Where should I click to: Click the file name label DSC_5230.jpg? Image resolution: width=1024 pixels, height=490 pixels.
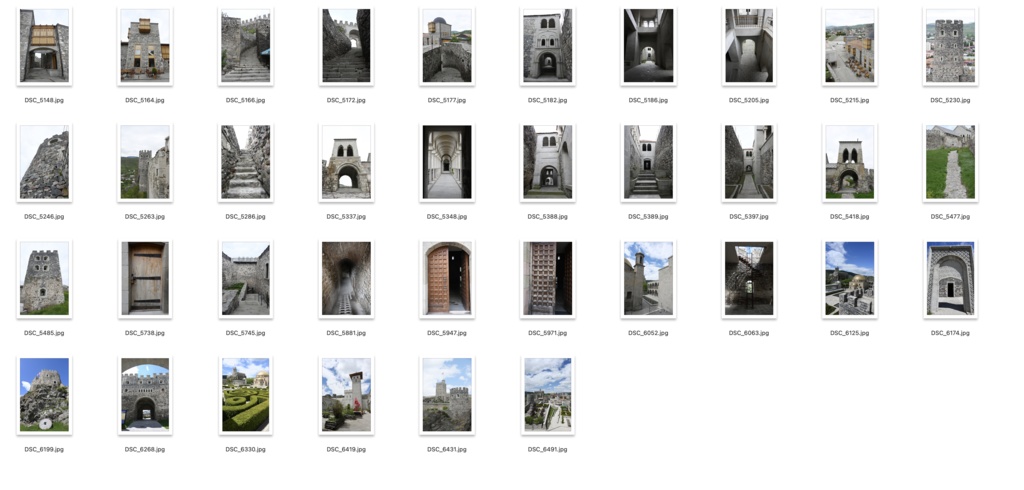click(950, 101)
